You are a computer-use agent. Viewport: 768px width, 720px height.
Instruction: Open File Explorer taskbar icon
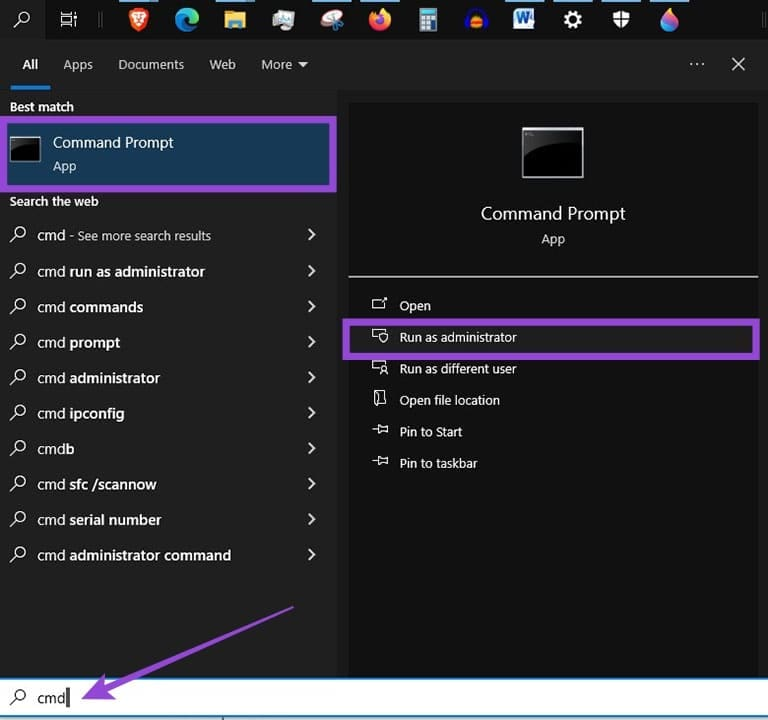click(235, 20)
